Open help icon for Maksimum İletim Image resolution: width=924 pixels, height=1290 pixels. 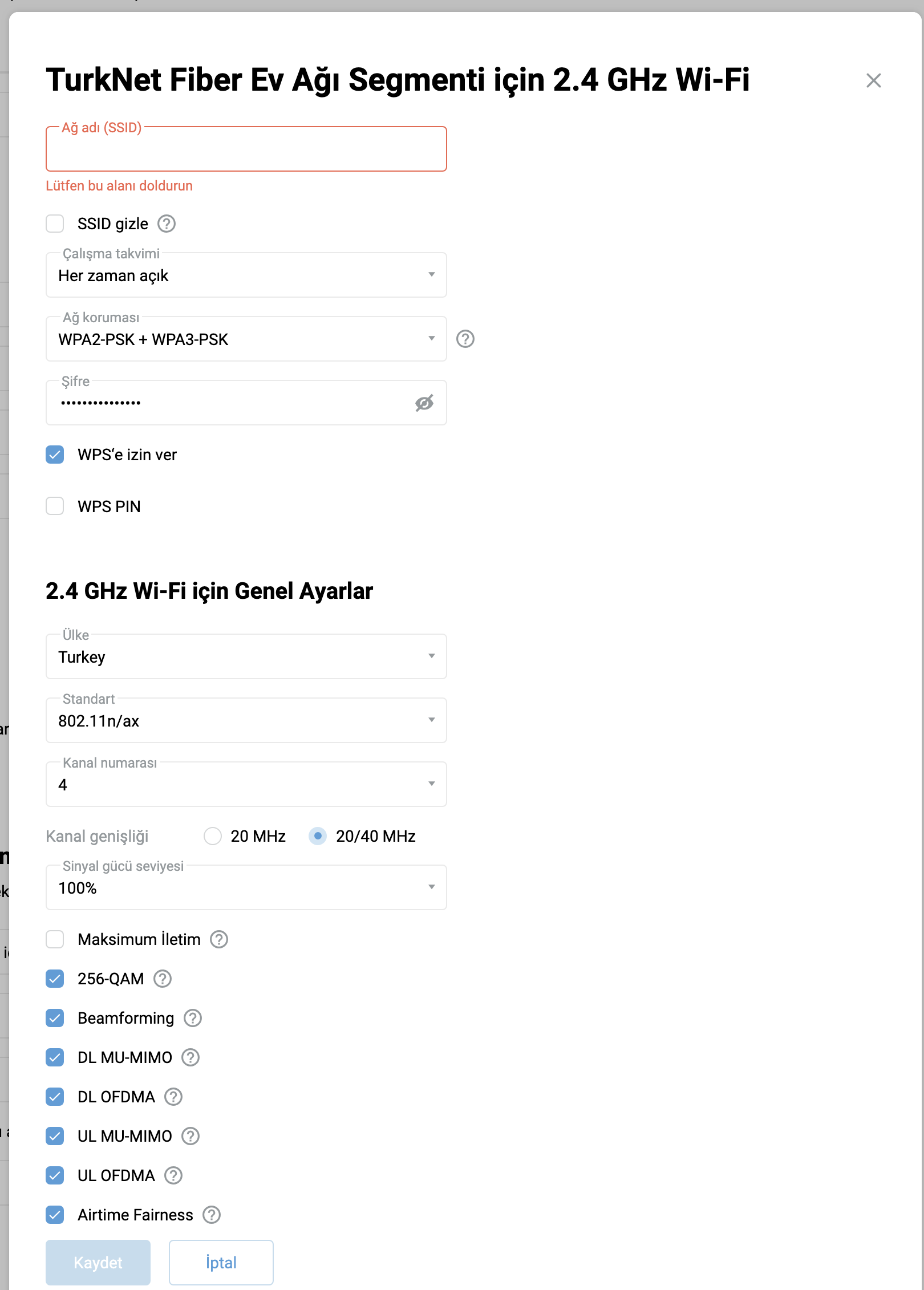click(219, 939)
